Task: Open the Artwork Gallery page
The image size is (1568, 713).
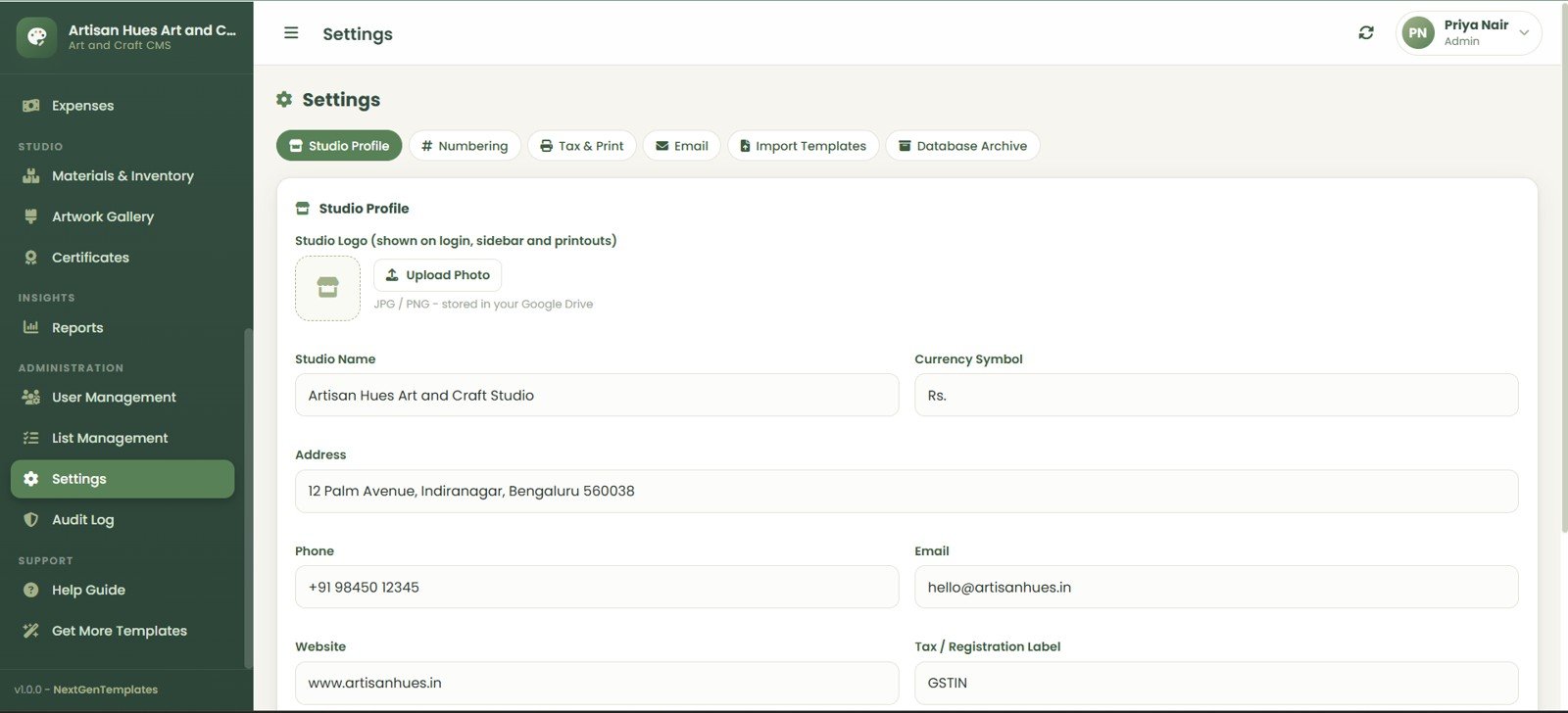Action: tap(122, 216)
